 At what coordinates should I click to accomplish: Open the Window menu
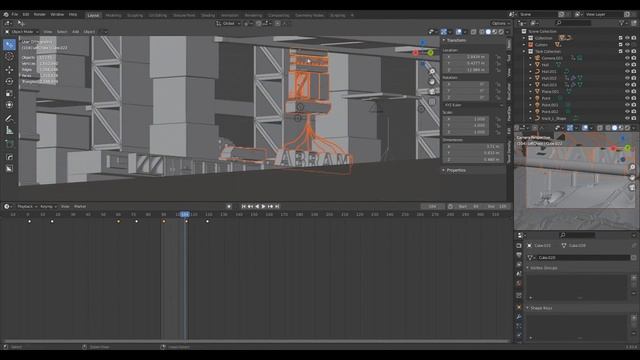(57, 14)
